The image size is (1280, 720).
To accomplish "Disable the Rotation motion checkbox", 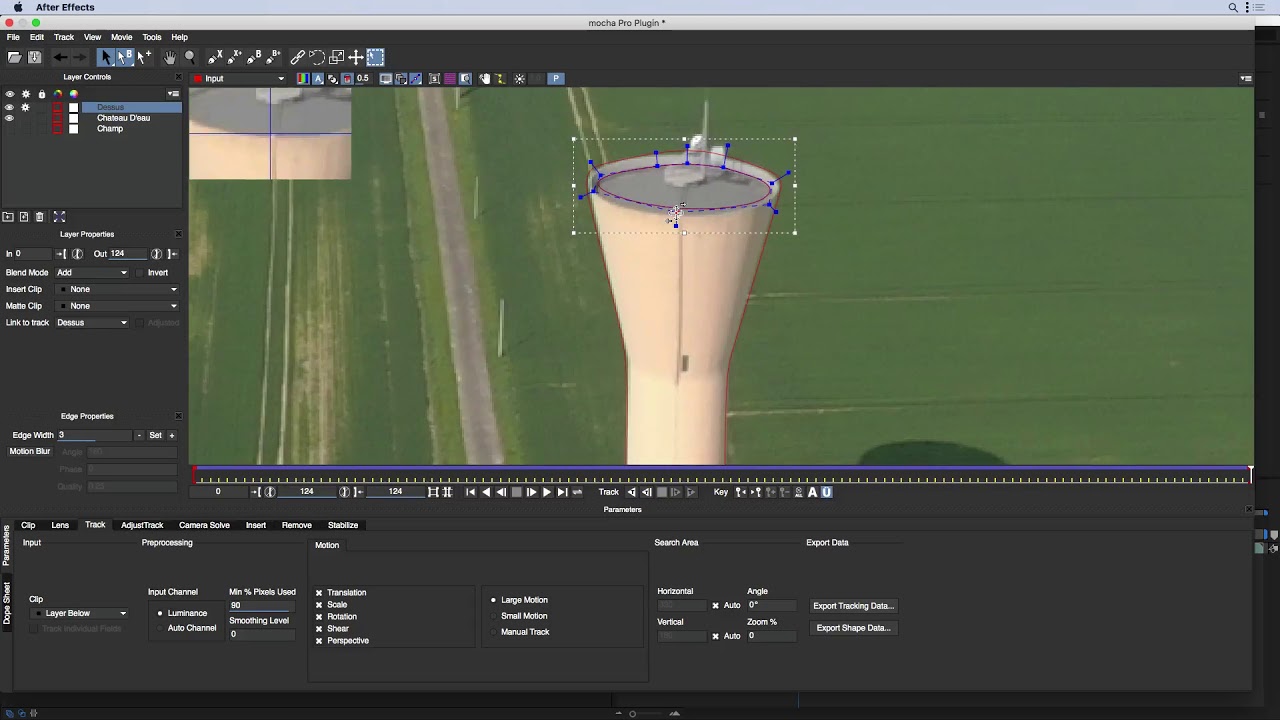I will (319, 617).
